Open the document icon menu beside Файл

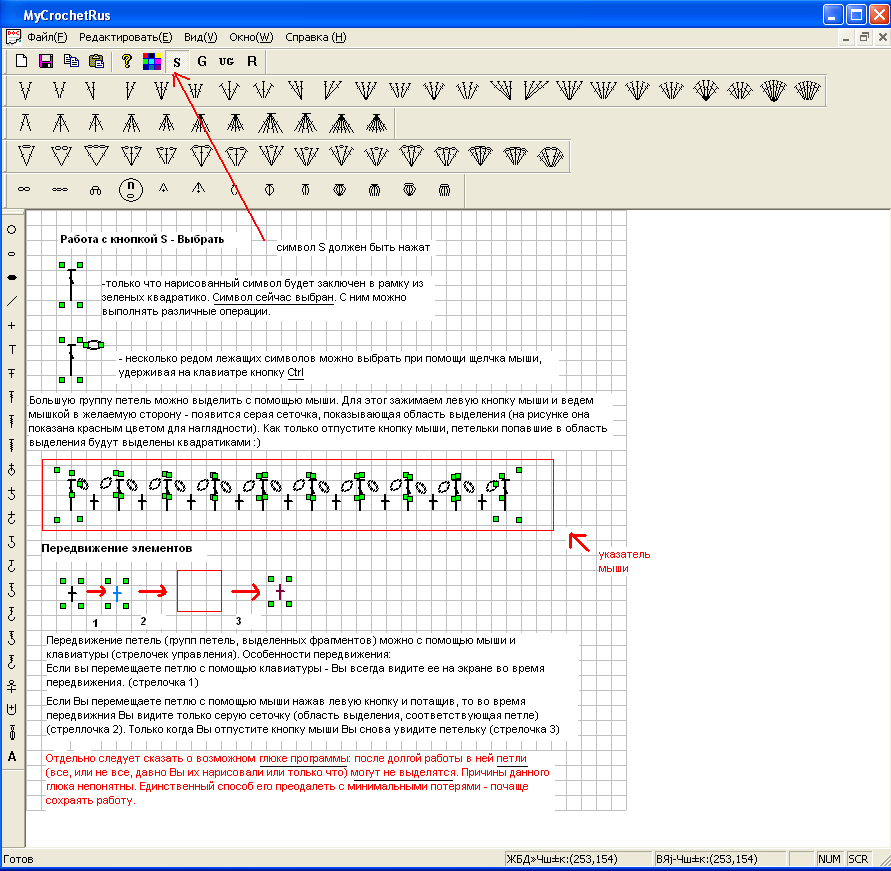coord(13,37)
